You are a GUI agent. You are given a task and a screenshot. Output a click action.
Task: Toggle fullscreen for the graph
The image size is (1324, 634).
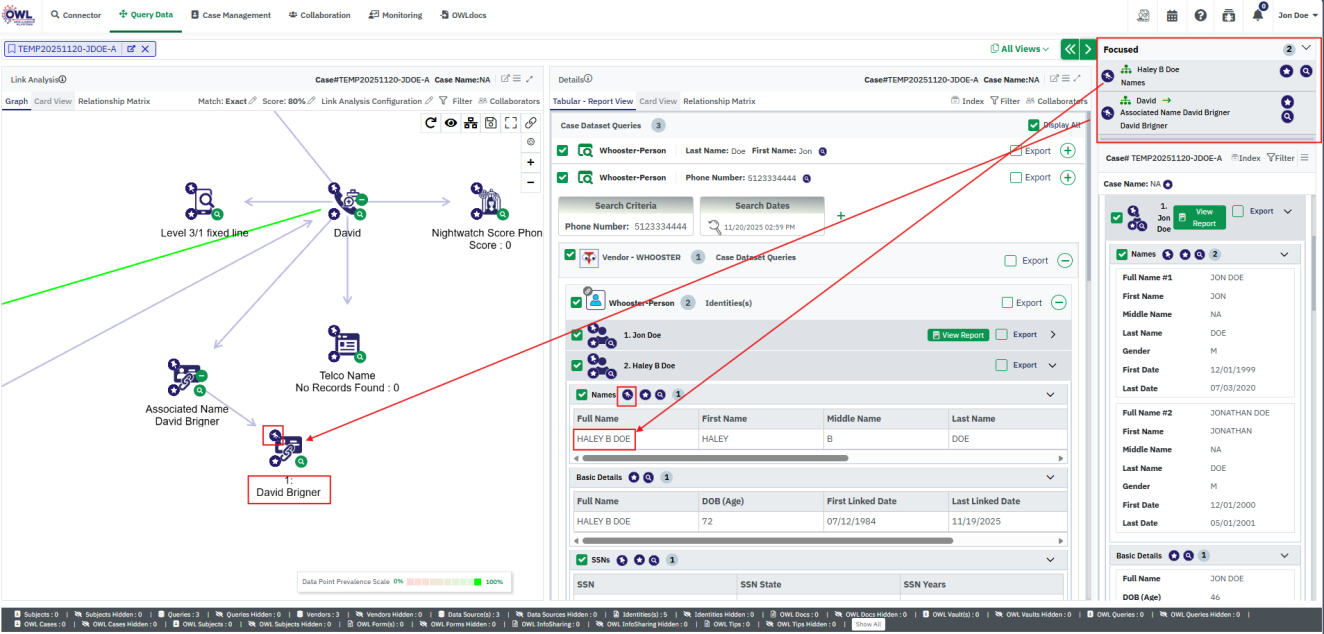[x=510, y=123]
